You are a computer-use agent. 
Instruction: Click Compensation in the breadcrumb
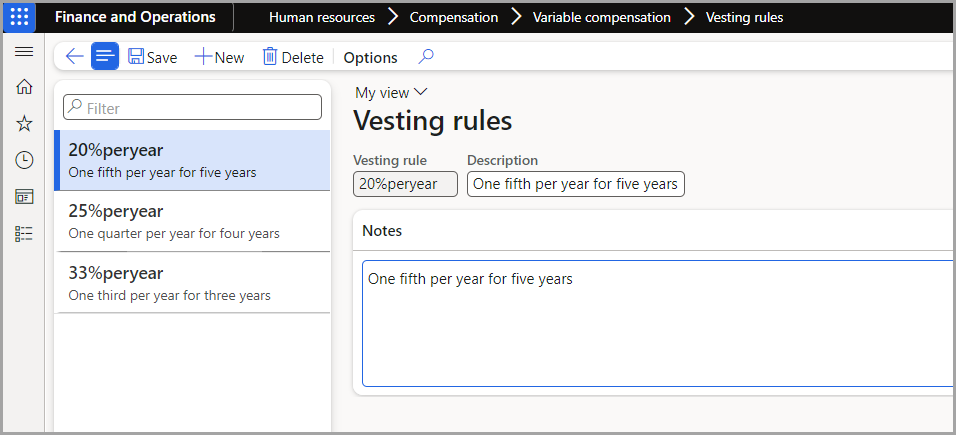(454, 18)
